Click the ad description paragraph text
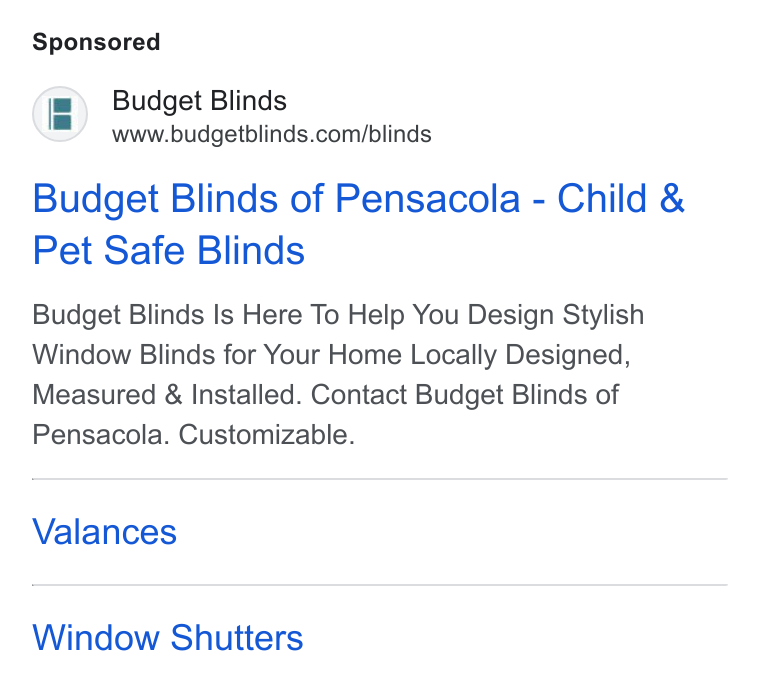This screenshot has height=690, width=760. point(338,375)
